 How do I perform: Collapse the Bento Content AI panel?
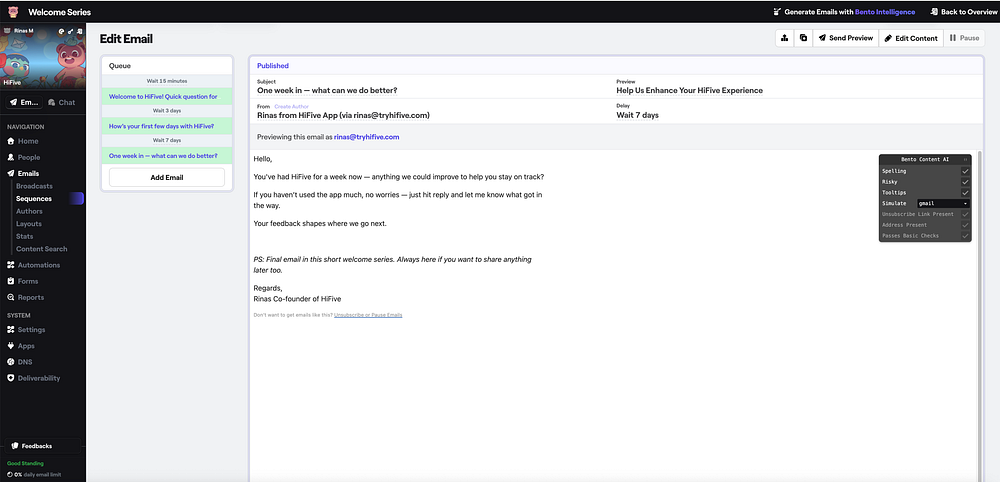pyautogui.click(x=965, y=159)
